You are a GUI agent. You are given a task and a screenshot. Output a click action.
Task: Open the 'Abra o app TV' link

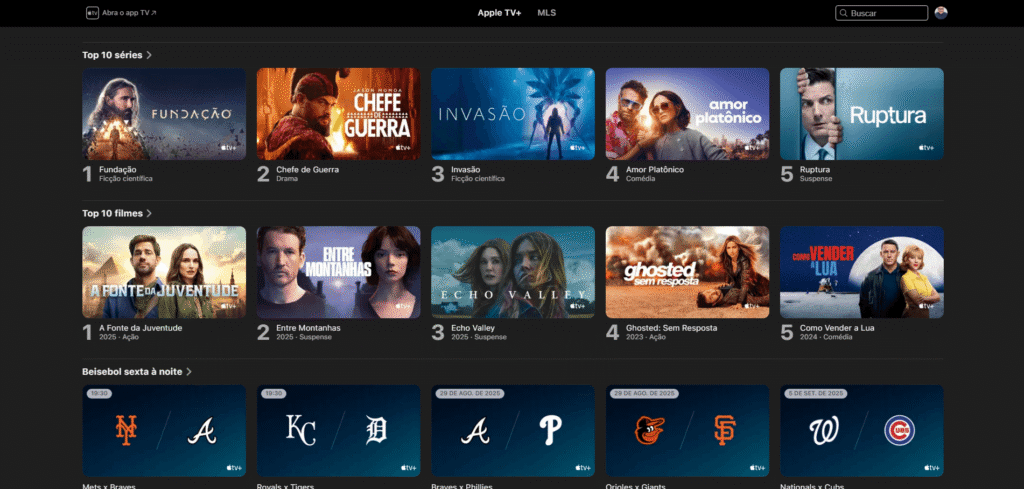coord(129,12)
